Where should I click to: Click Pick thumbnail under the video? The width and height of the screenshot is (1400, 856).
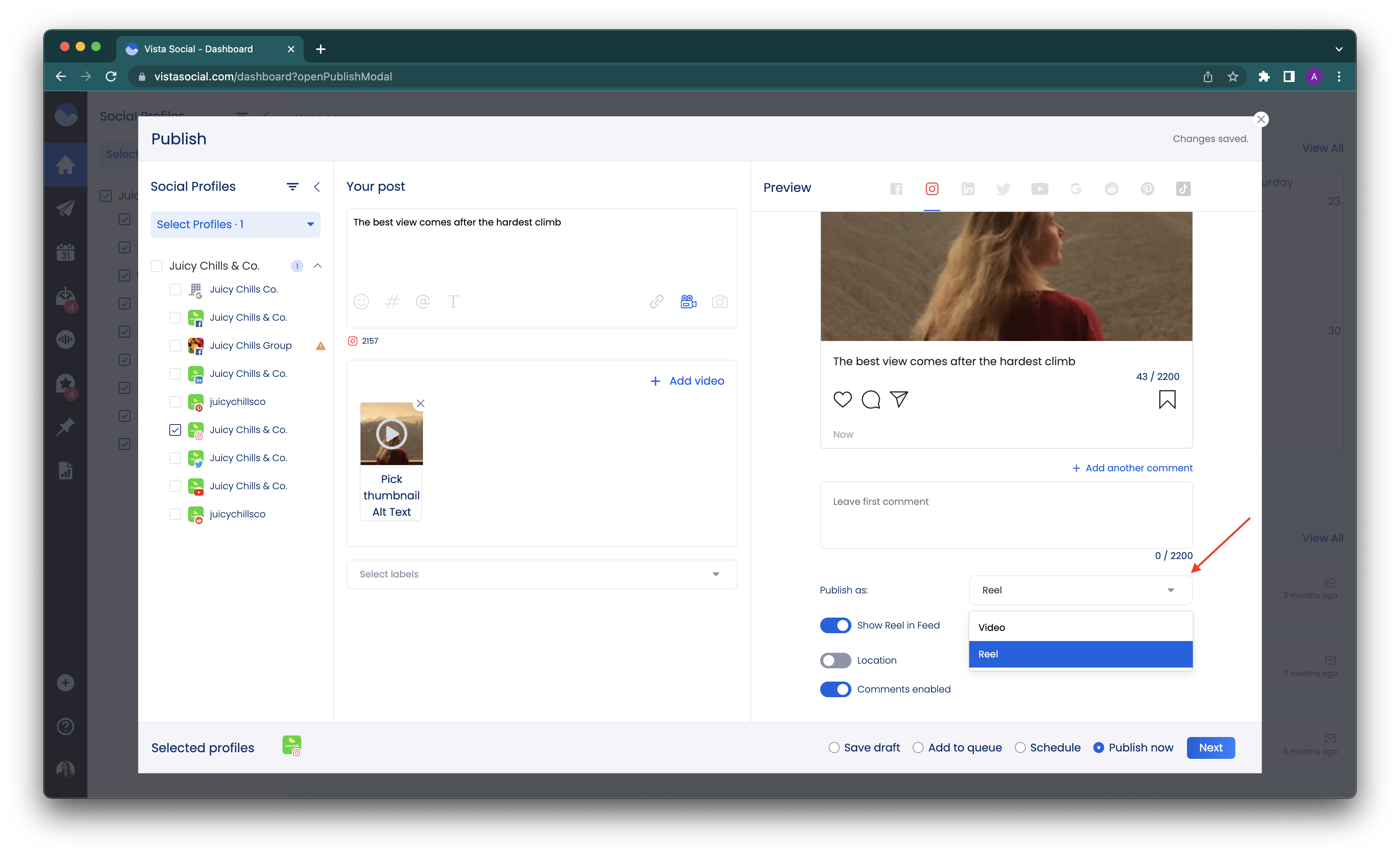pyautogui.click(x=391, y=487)
